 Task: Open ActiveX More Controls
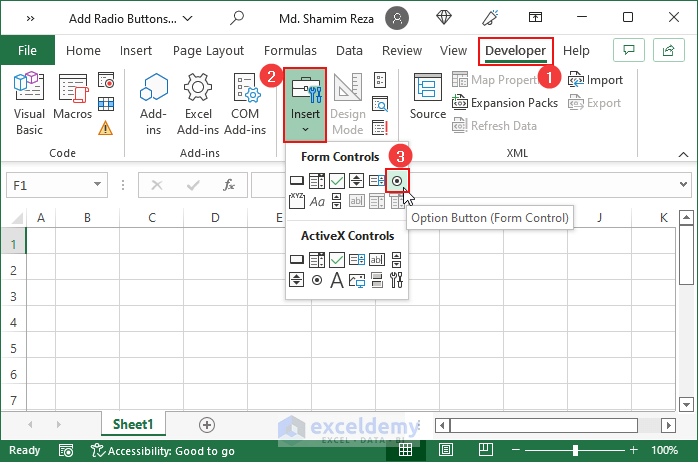pos(396,280)
